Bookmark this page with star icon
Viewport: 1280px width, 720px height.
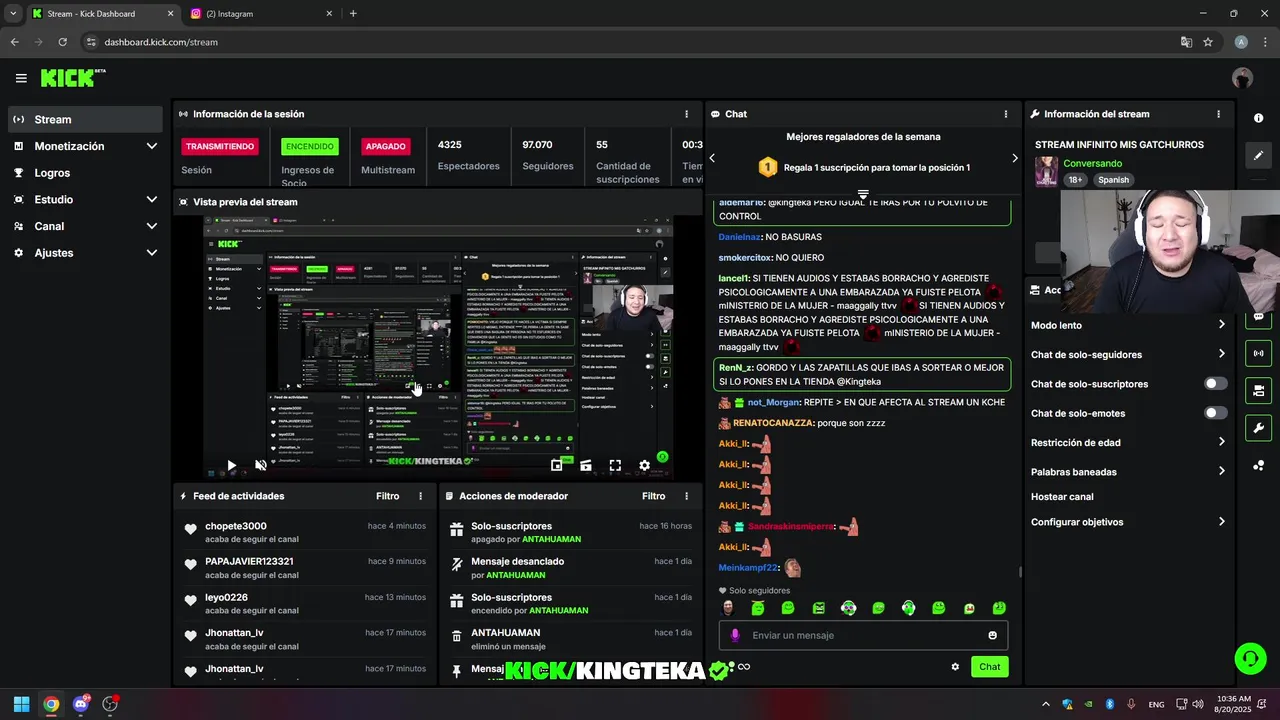1208,42
